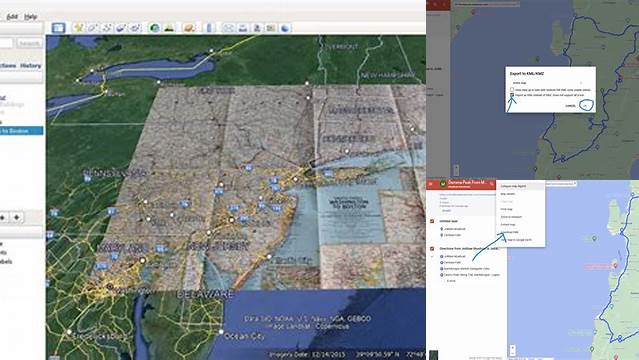The height and width of the screenshot is (360, 639).
Task: Select the Add Path tool
Action: click(107, 28)
